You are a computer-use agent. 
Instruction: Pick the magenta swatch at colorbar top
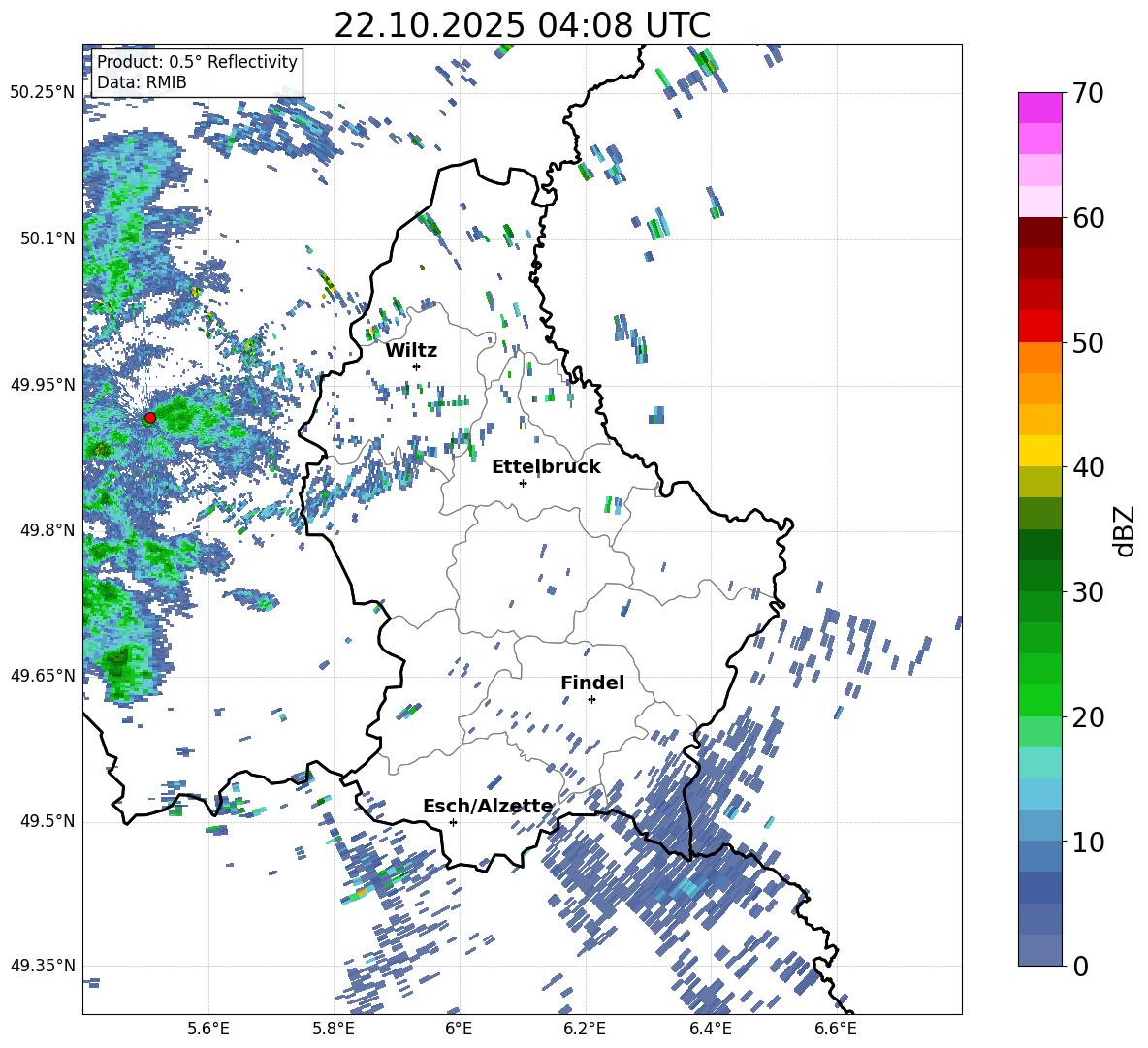coord(1039,108)
